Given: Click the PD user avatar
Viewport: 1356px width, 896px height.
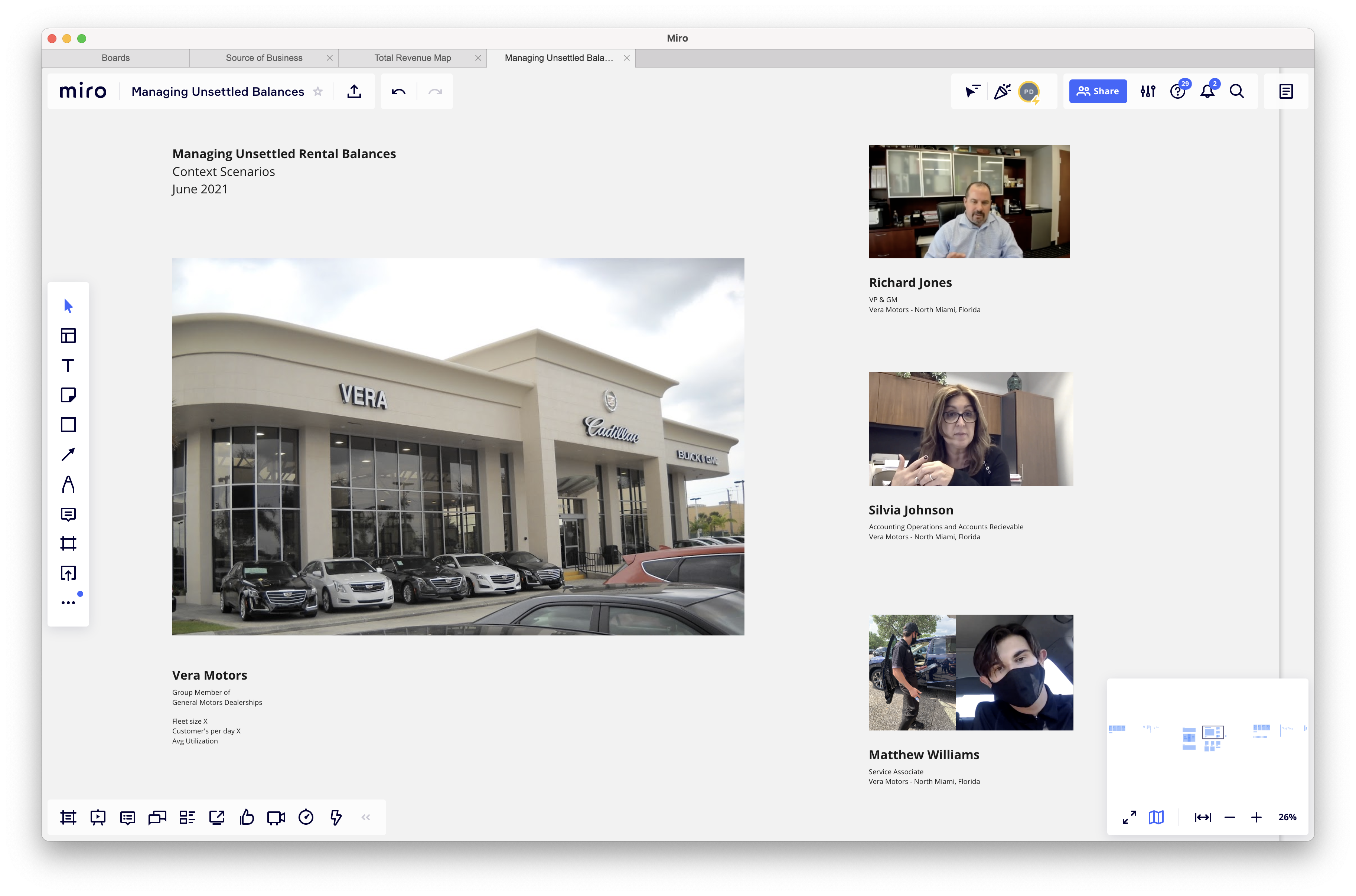Looking at the screenshot, I should tap(1029, 92).
